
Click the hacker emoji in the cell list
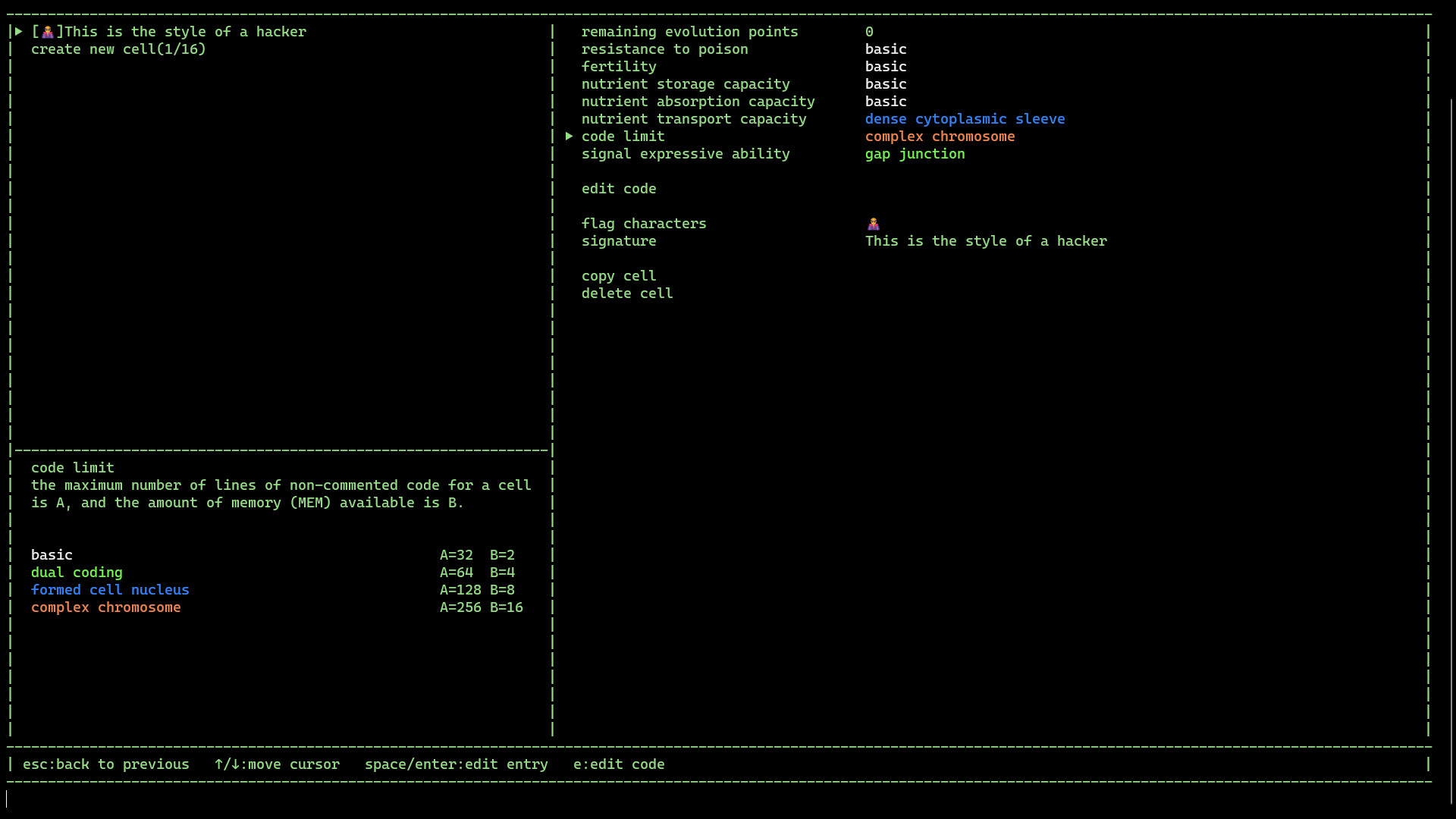[48, 32]
